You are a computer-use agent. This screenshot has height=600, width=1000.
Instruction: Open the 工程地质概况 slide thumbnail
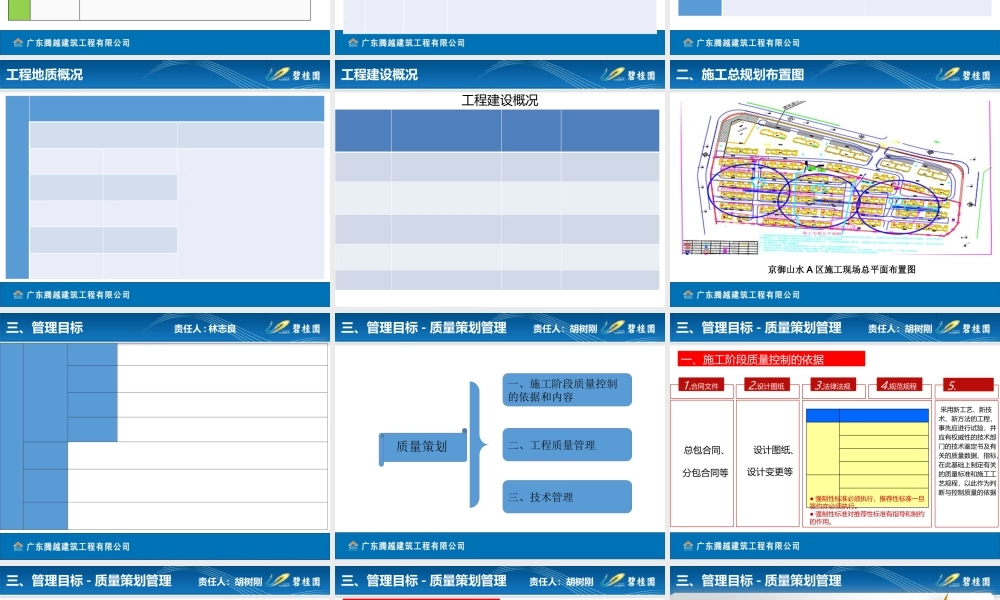coord(165,184)
